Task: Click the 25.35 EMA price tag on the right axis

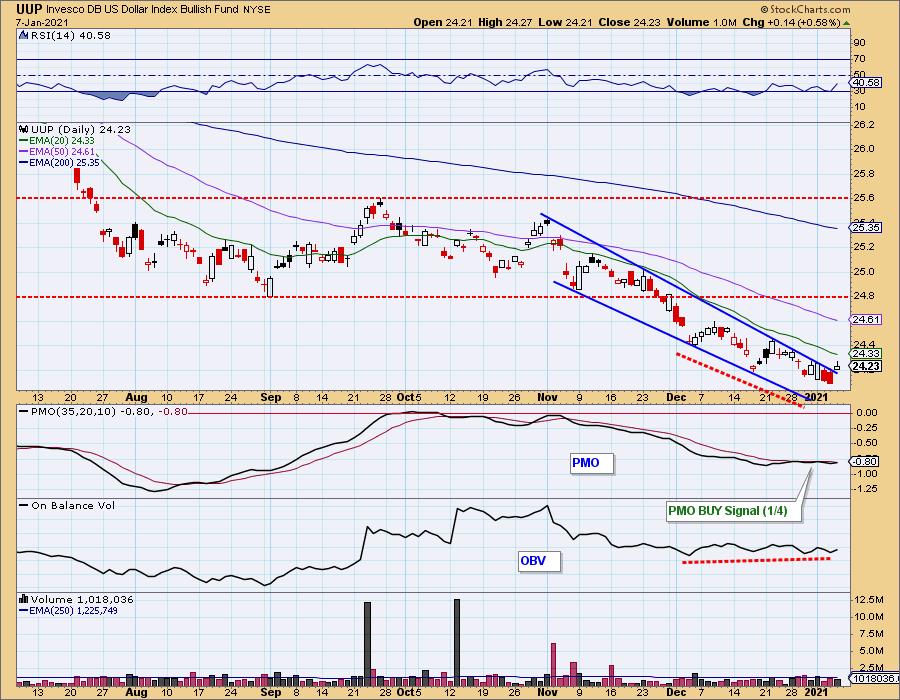Action: (866, 227)
